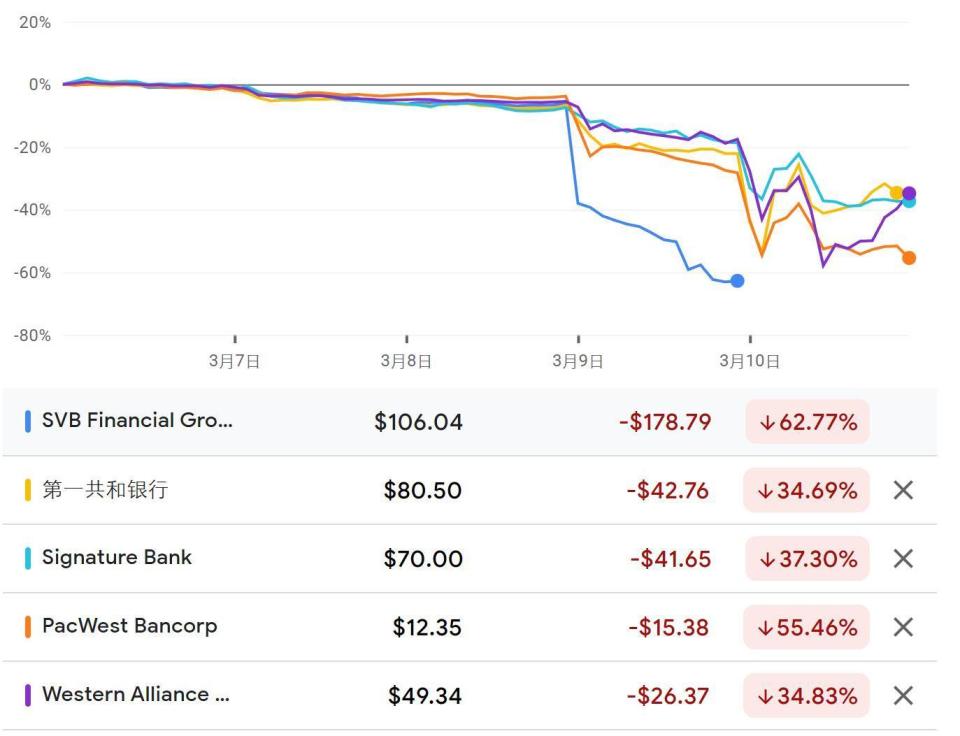Remove Signature Bank from the comparison

point(902,558)
